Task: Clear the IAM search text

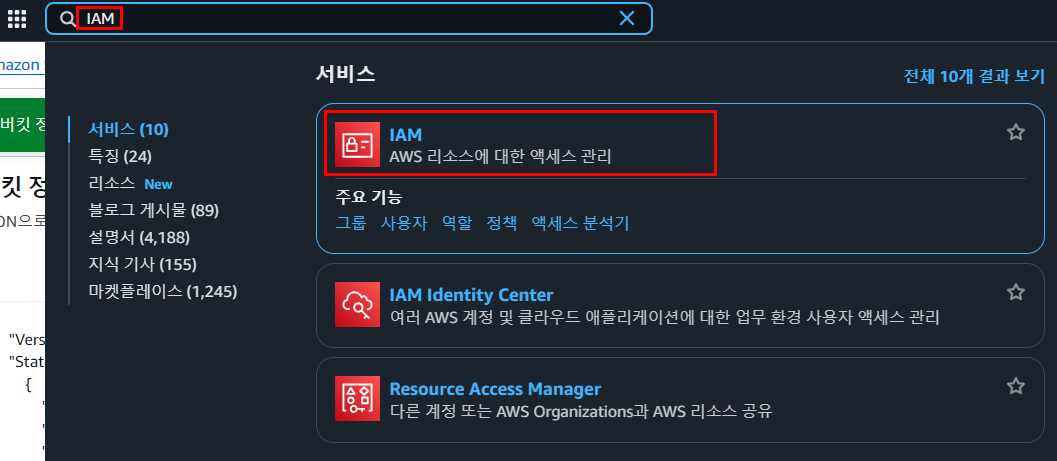Action: 627,19
